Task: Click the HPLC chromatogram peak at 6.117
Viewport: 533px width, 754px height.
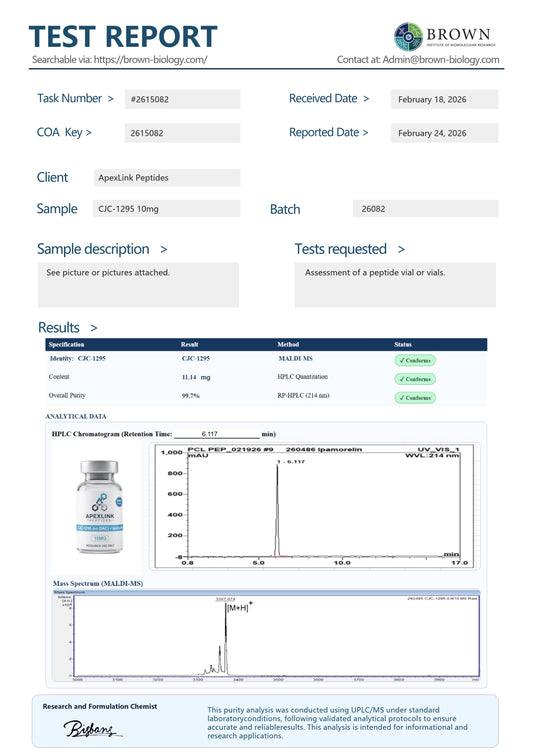Action: (277, 510)
